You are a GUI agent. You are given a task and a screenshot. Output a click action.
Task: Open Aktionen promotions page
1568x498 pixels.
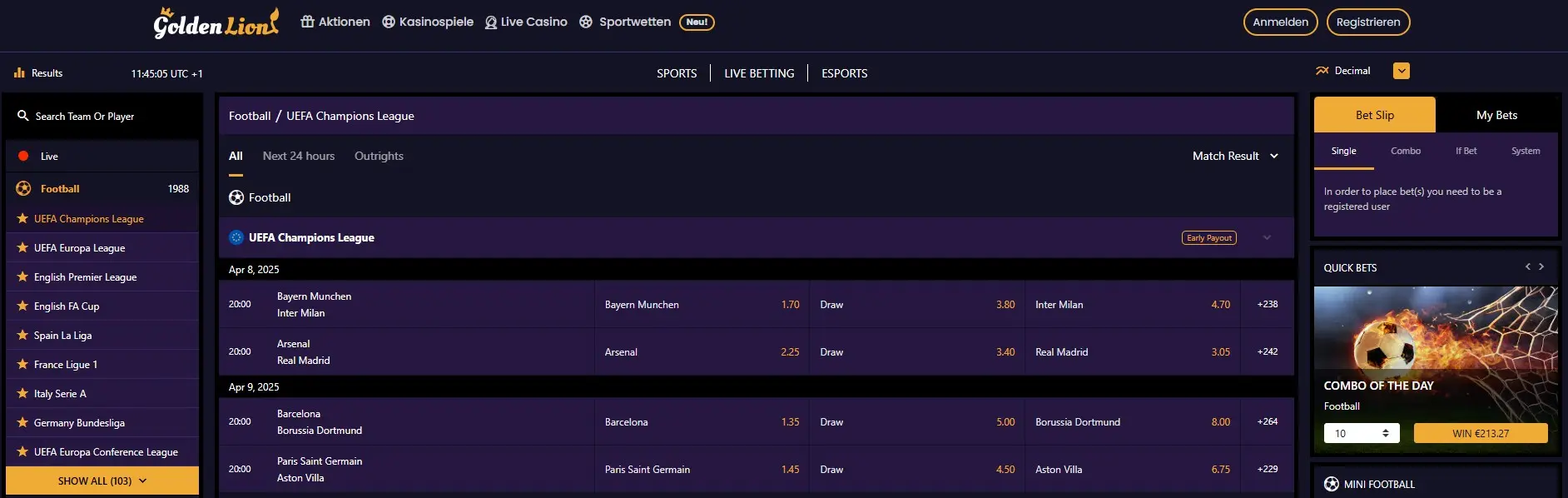[x=335, y=22]
